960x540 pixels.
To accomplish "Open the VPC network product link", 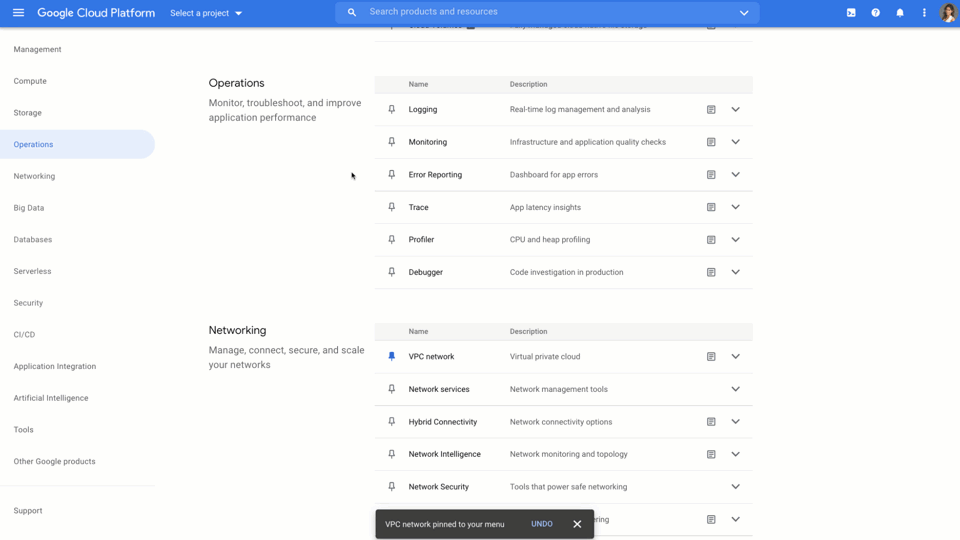I will click(x=431, y=356).
